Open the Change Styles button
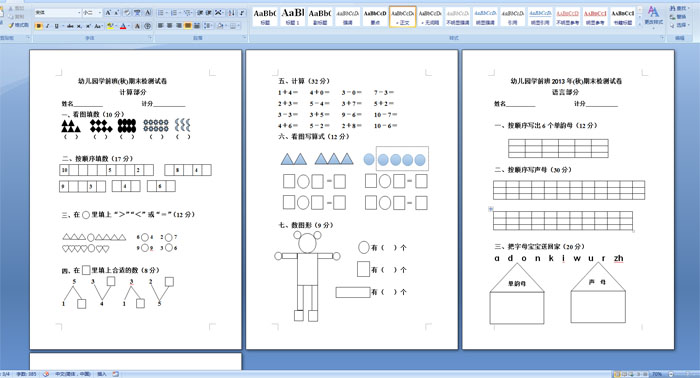The height and width of the screenshot is (378, 700). [x=653, y=16]
